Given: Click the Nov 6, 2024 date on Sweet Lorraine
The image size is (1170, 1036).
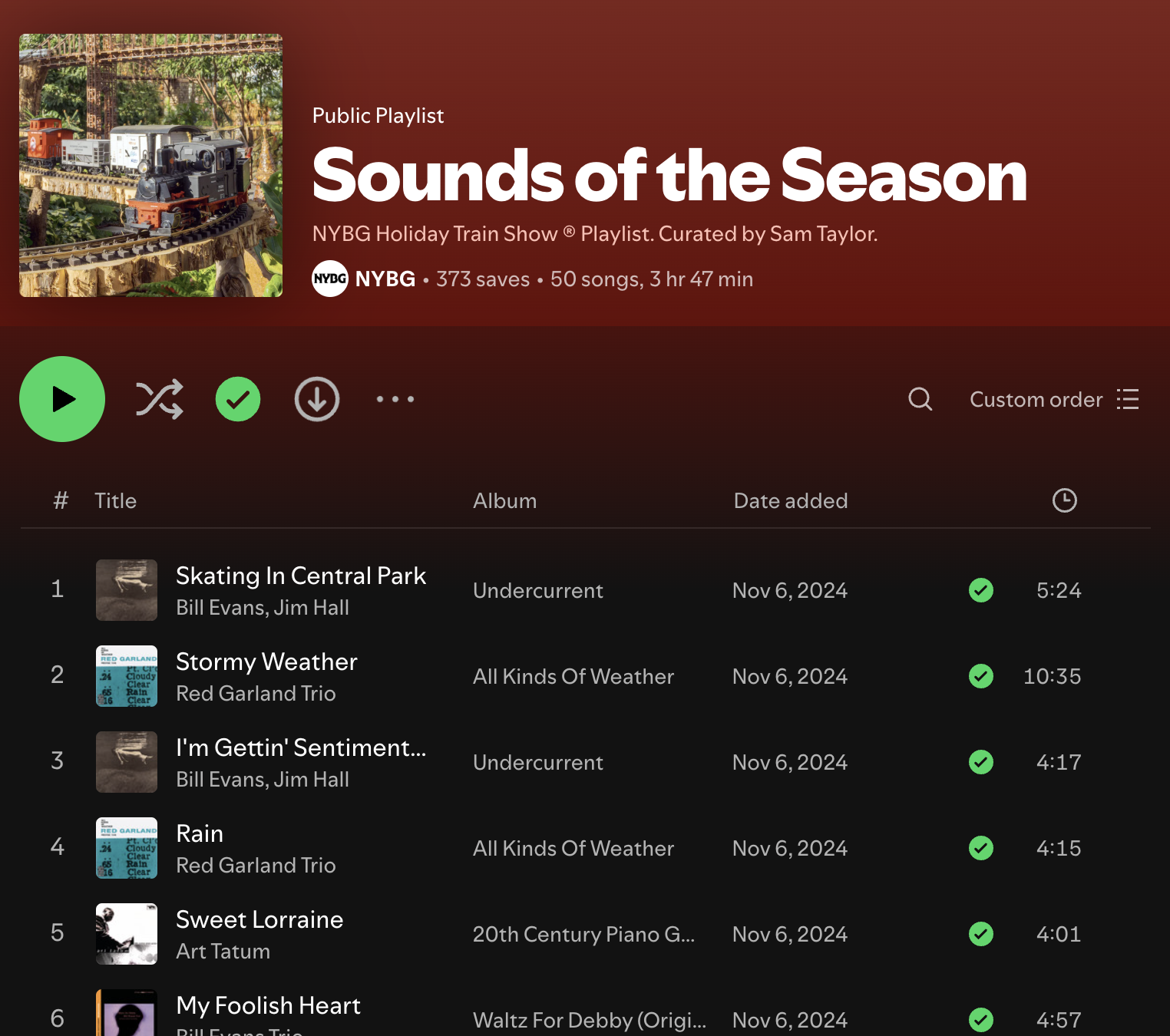Looking at the screenshot, I should pyautogui.click(x=790, y=934).
